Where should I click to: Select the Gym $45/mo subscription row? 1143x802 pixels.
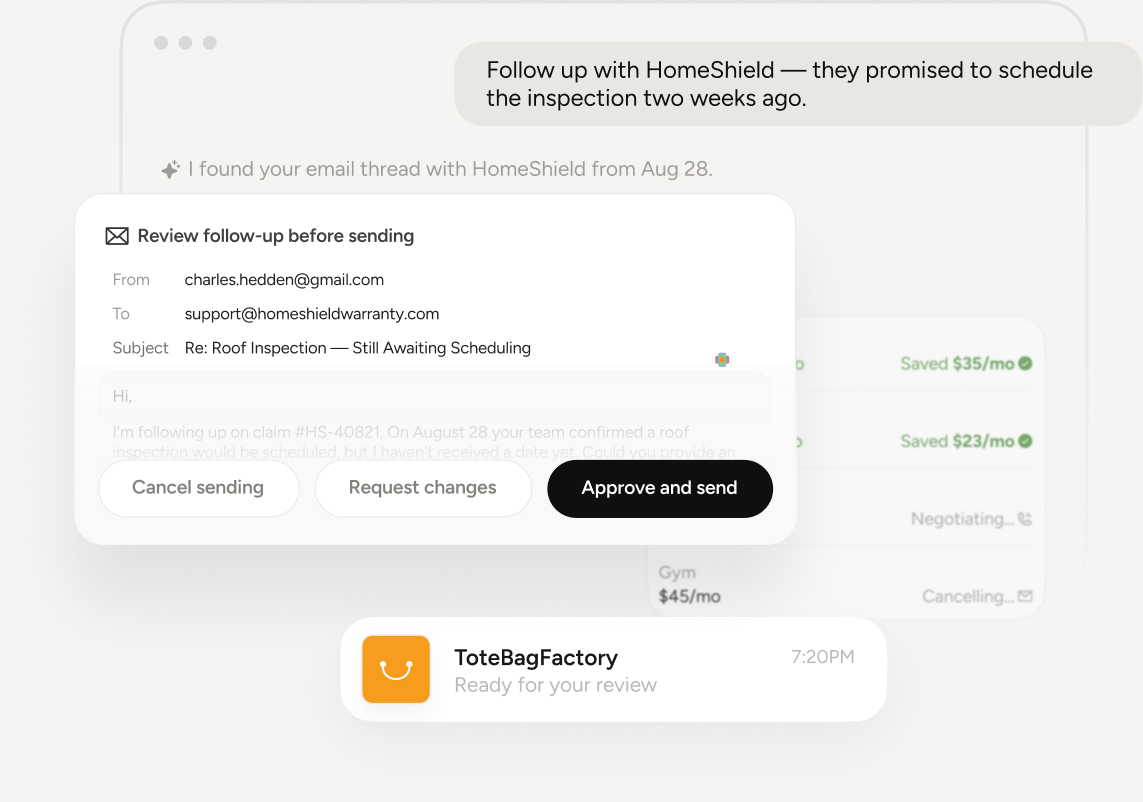846,585
